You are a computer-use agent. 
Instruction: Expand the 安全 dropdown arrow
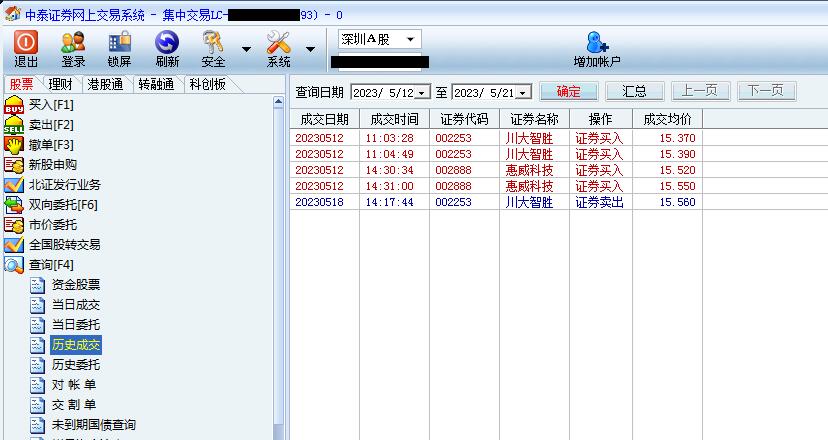click(246, 49)
